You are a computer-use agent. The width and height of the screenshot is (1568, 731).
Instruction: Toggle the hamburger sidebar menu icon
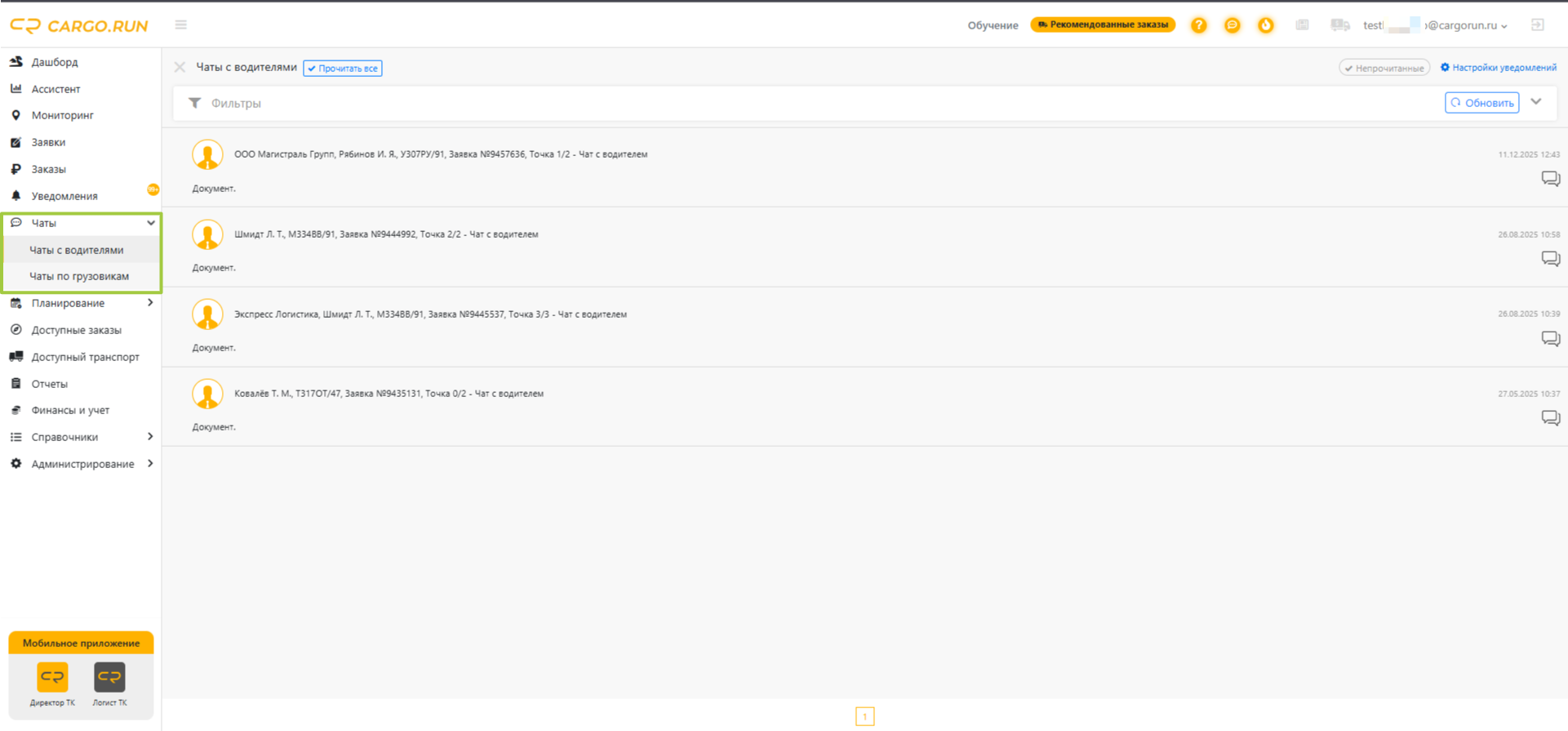181,25
